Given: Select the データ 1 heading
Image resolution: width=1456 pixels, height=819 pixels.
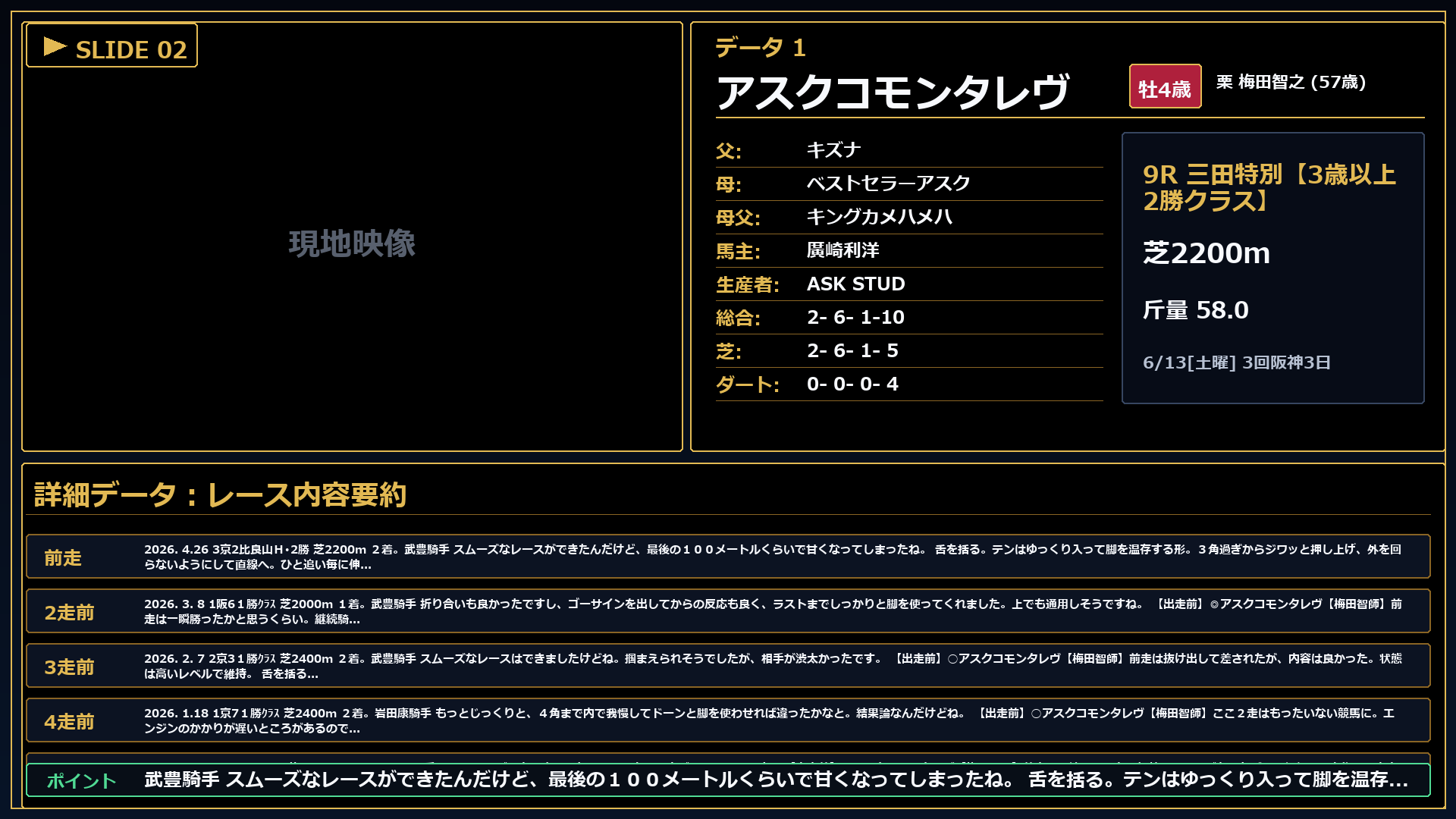Looking at the screenshot, I should [x=760, y=48].
